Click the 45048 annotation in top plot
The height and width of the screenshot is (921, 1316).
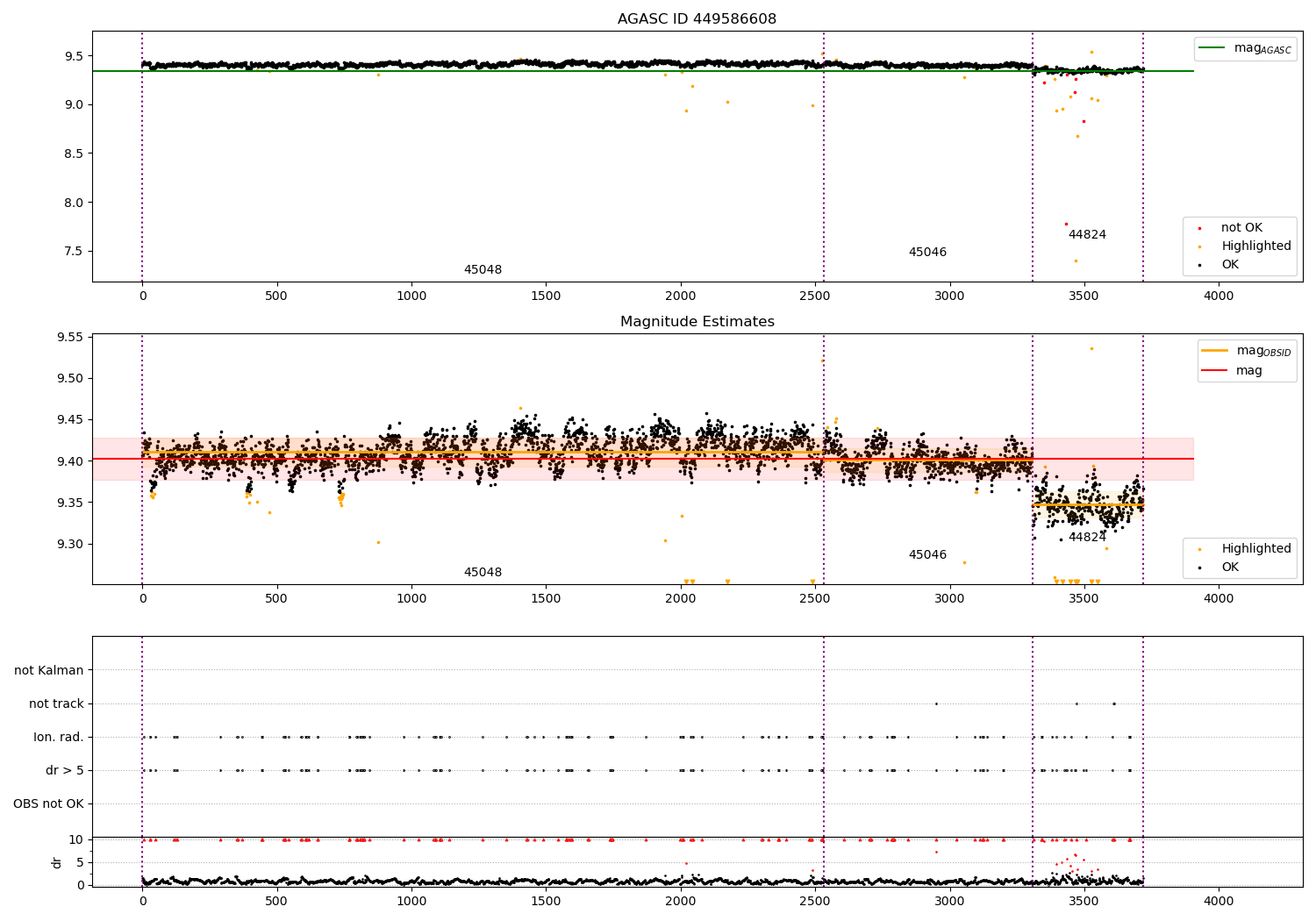483,270
